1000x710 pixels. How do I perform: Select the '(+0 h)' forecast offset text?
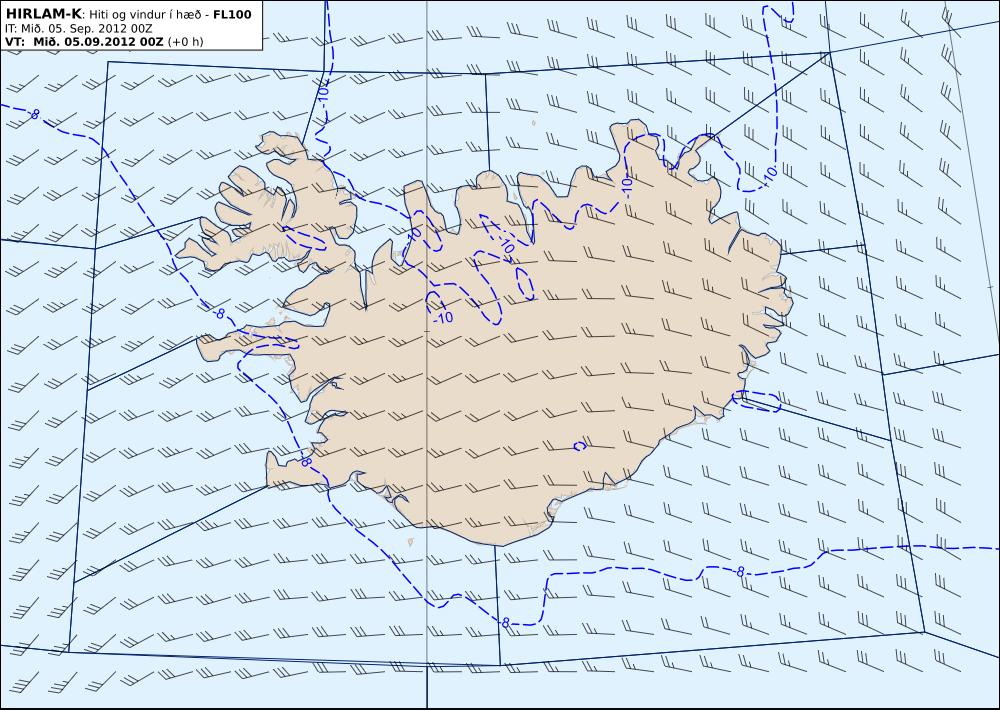click(x=185, y=42)
